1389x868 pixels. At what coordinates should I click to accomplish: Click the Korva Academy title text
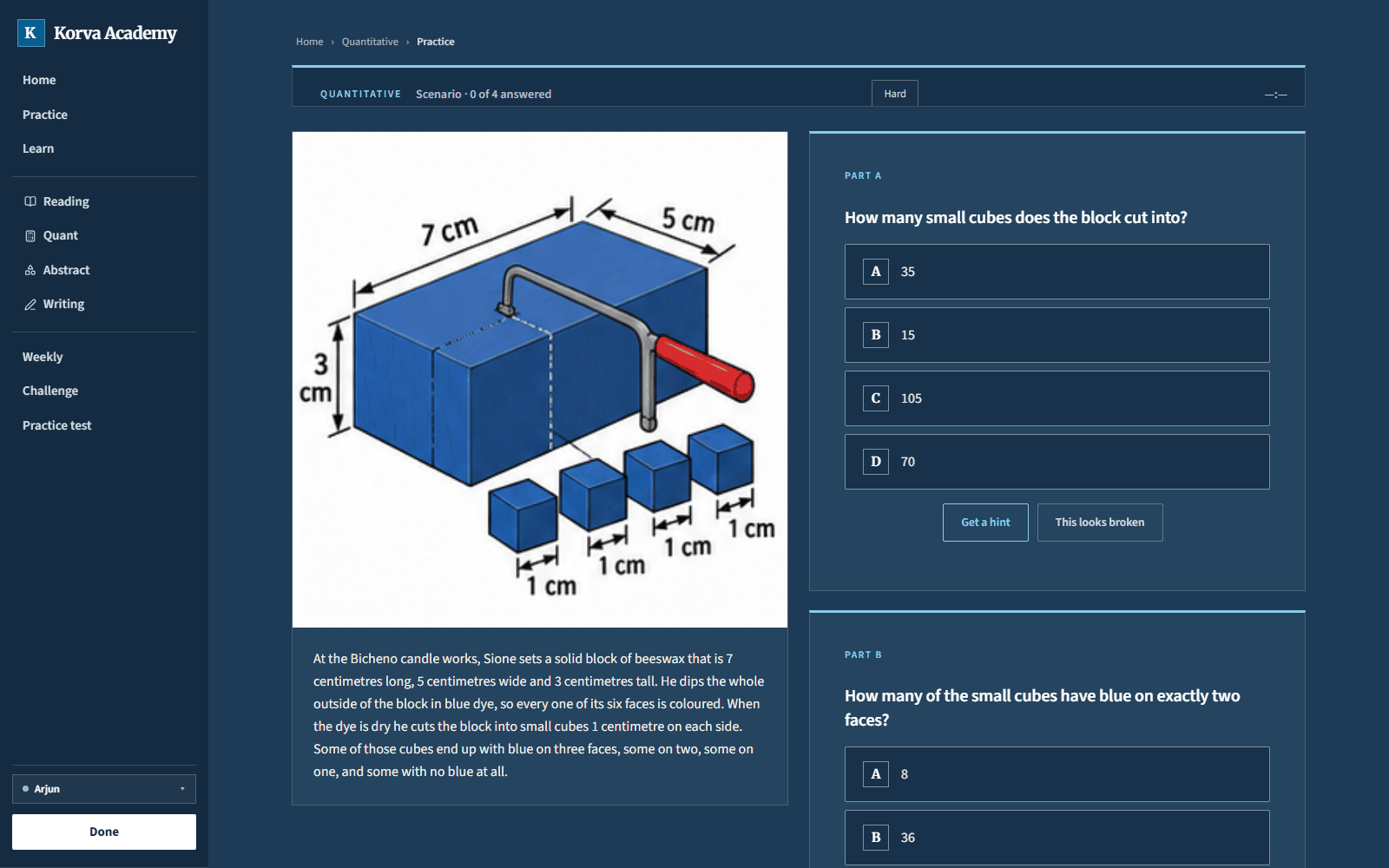pos(115,33)
